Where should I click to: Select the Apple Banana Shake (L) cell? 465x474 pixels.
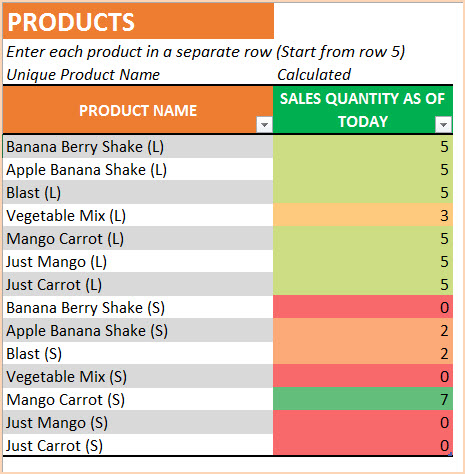(138, 170)
